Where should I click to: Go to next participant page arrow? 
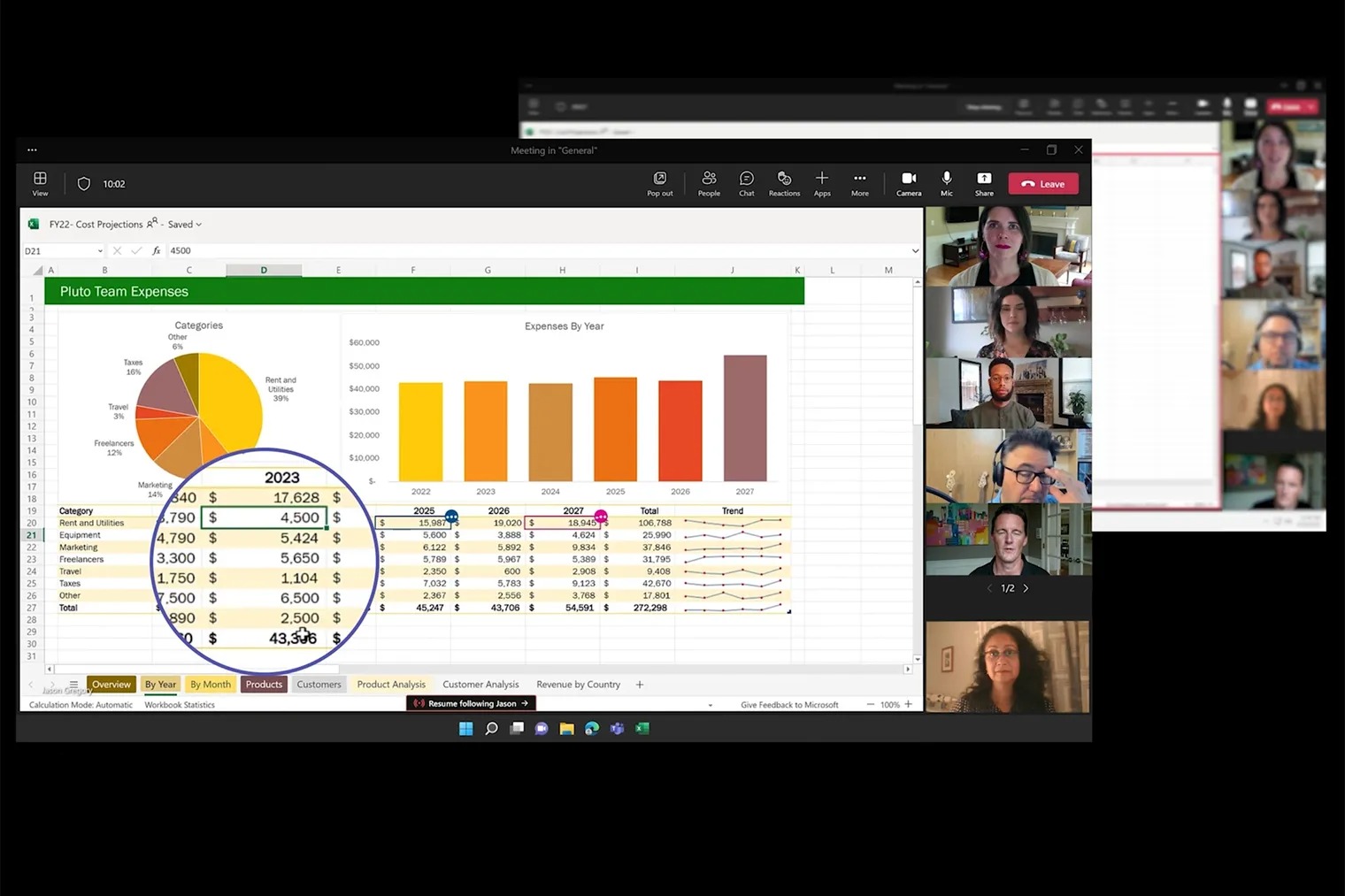point(1026,588)
